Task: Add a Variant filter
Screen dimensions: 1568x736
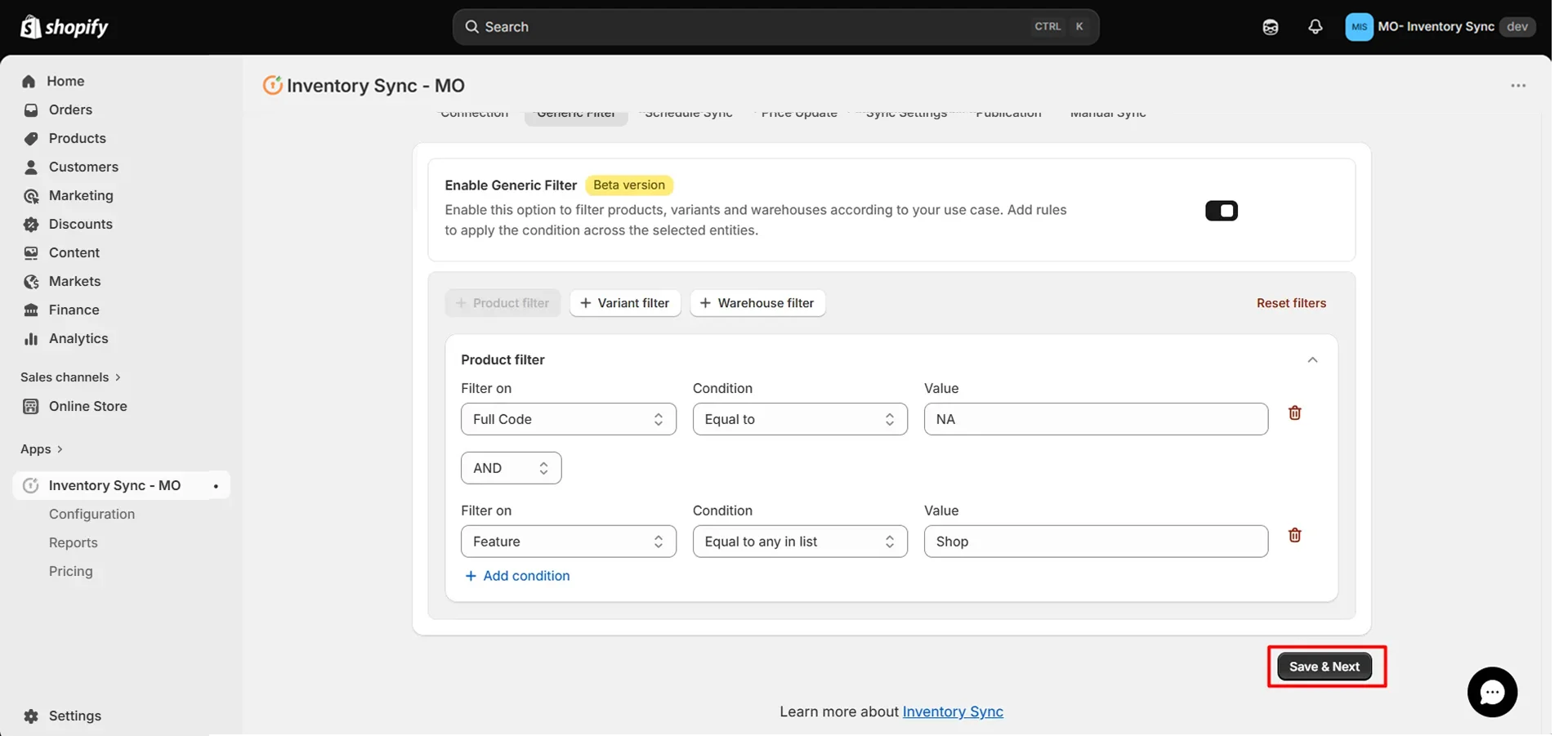Action: pyautogui.click(x=625, y=303)
